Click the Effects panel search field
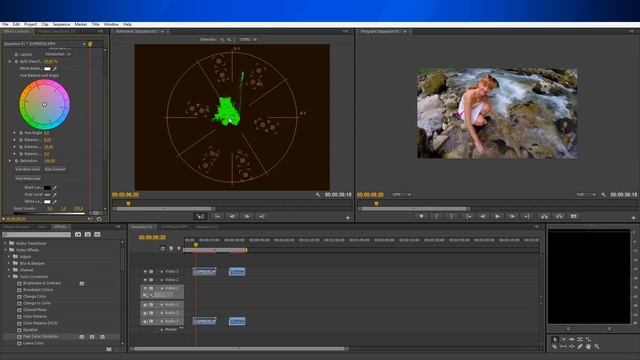The width and height of the screenshot is (640, 360). click(37, 235)
